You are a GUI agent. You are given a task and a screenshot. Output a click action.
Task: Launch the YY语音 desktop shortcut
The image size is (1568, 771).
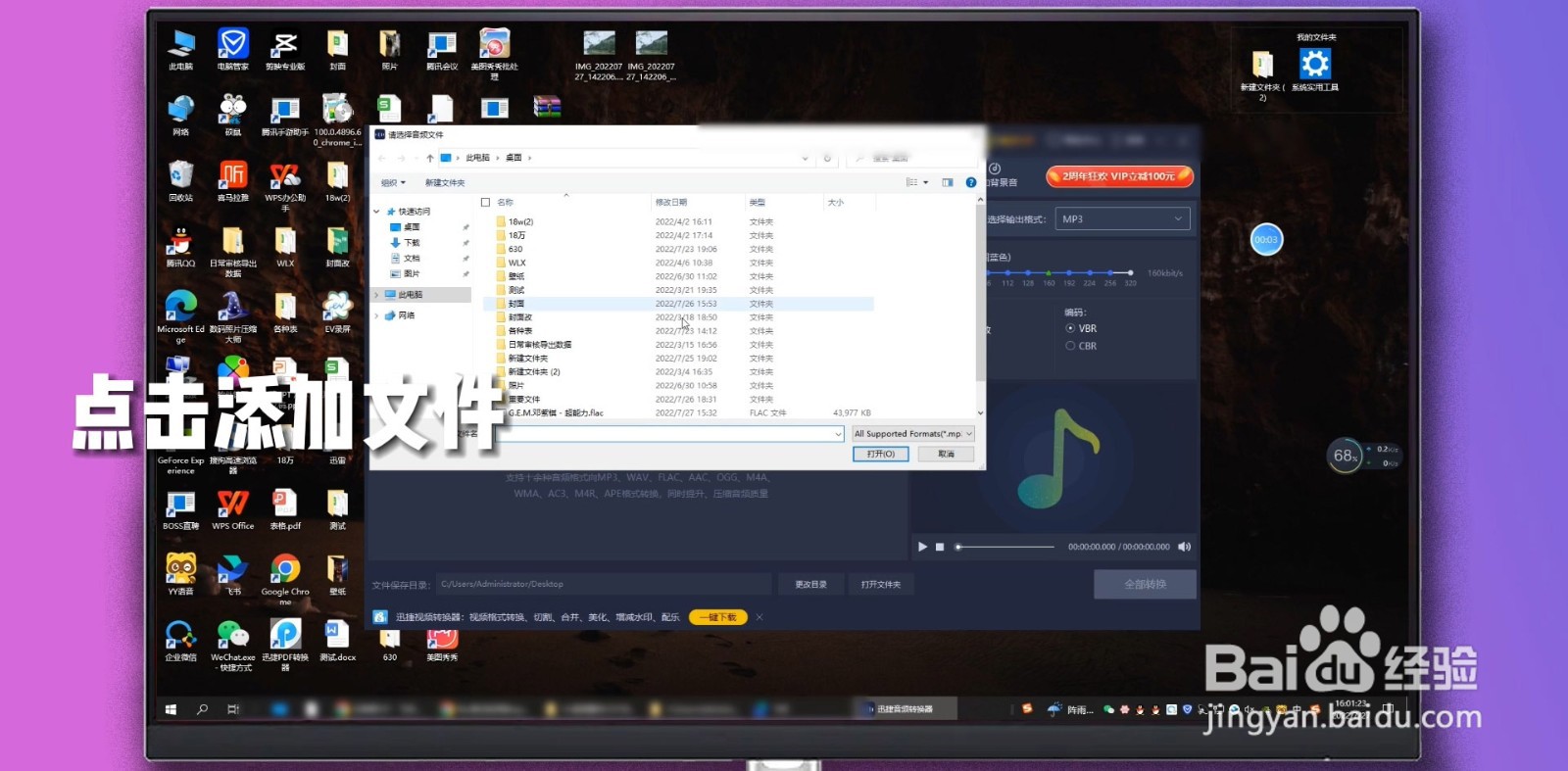coord(181,574)
